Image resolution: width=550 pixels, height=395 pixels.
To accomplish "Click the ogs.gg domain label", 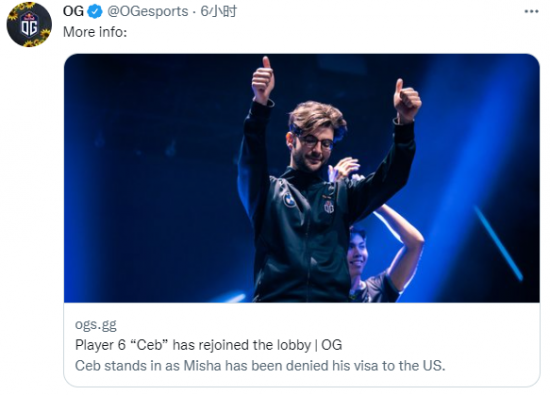I will (x=96, y=325).
